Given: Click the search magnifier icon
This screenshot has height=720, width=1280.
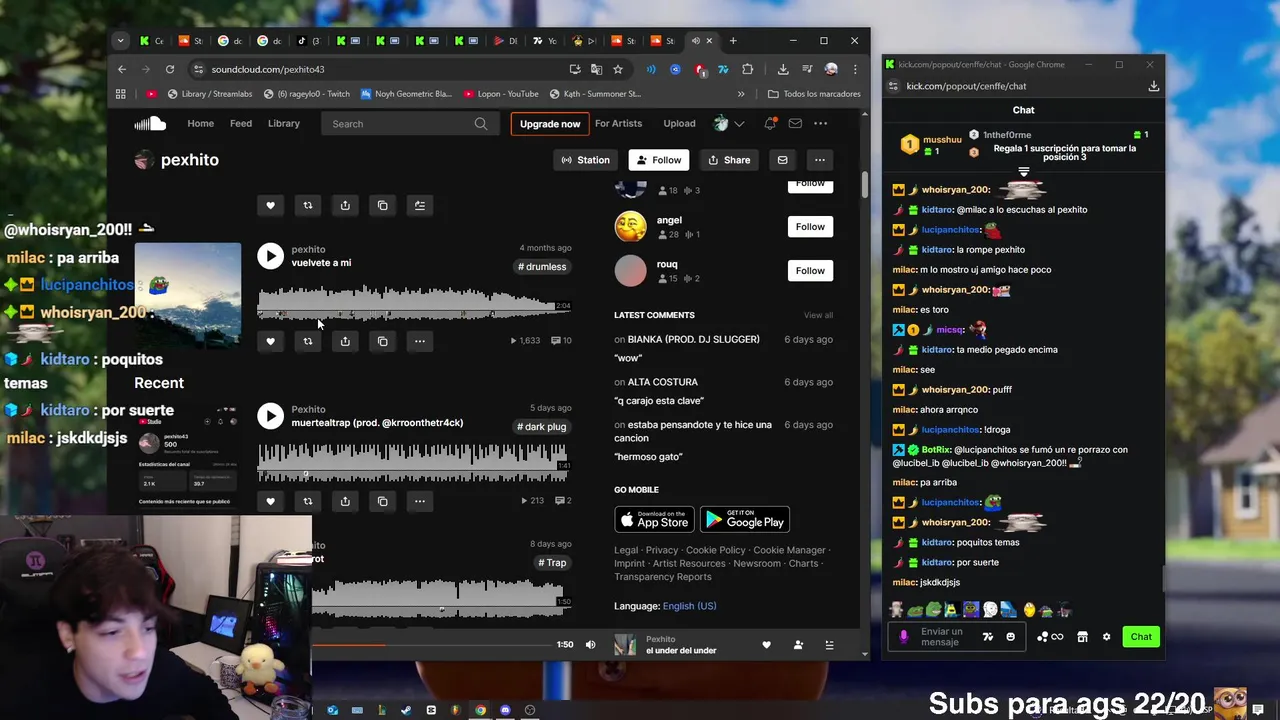Looking at the screenshot, I should pos(481,124).
